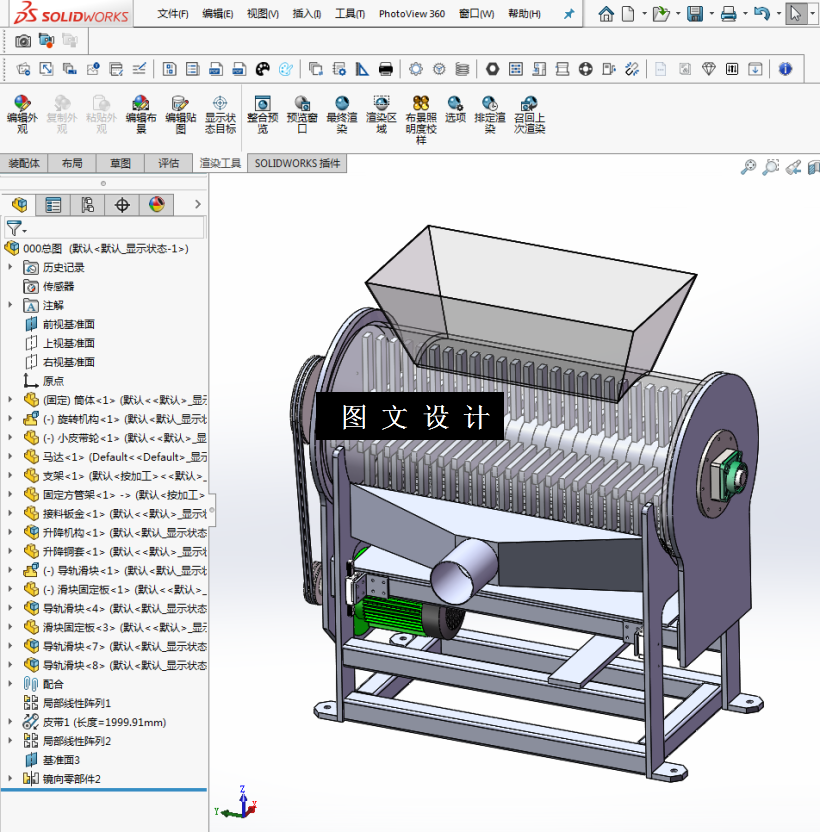
Task: Click the Undo arrow icon
Action: pos(762,14)
